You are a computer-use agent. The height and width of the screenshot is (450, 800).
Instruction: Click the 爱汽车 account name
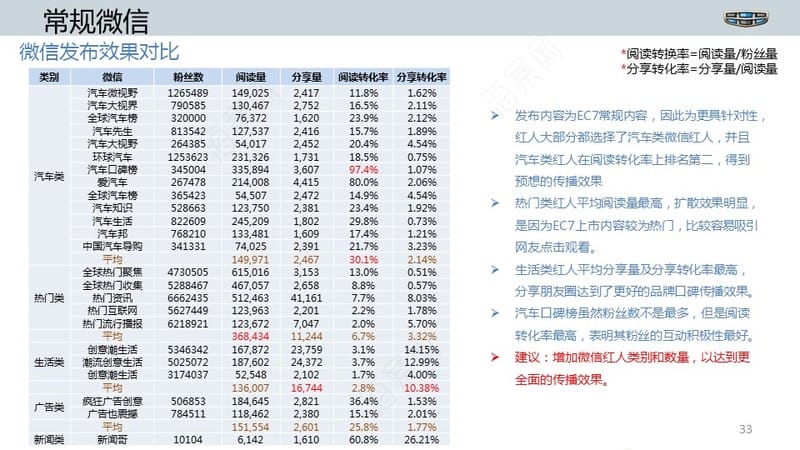(112, 182)
